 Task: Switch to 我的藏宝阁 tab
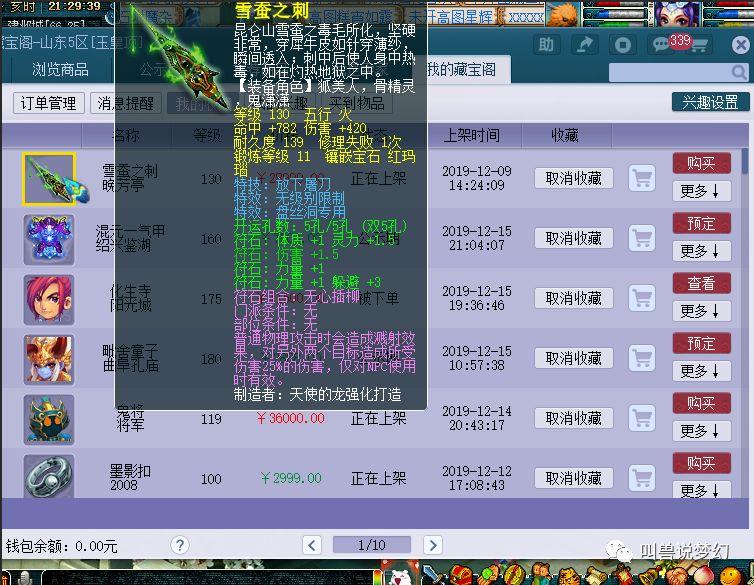tap(462, 70)
